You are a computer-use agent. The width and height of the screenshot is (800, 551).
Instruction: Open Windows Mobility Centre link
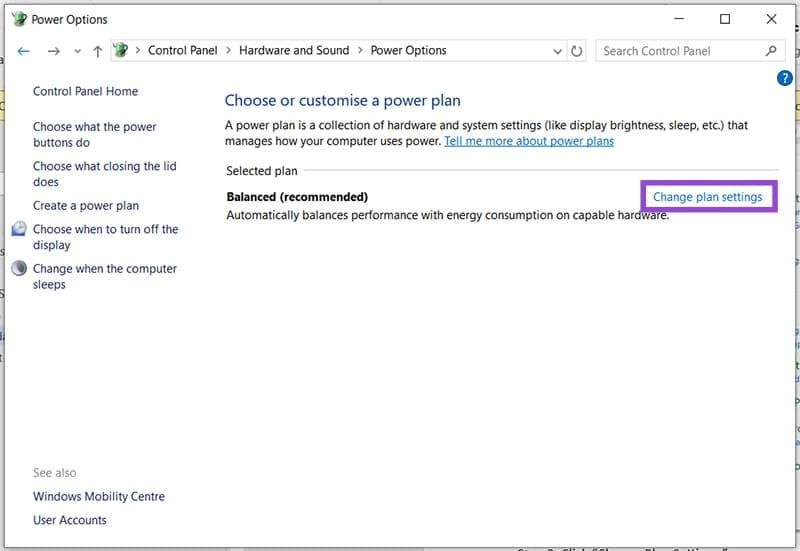[x=99, y=497]
